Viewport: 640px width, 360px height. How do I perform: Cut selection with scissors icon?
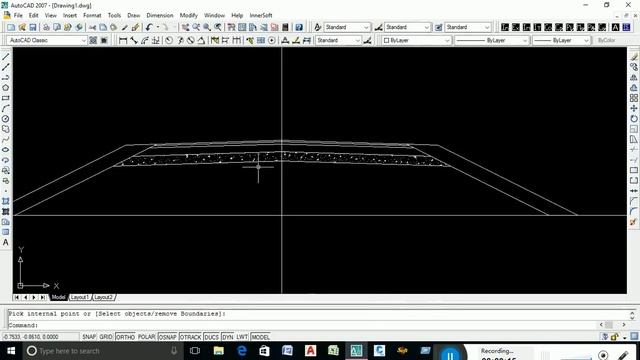(93, 27)
